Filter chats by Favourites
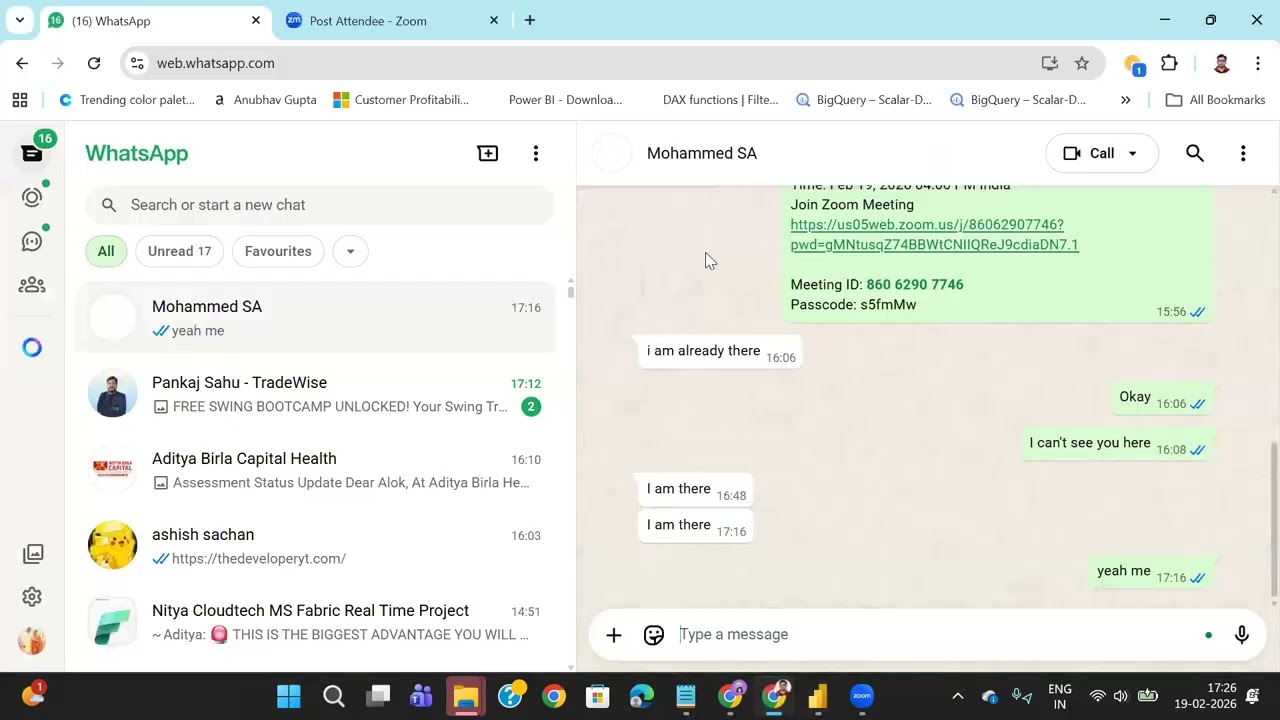This screenshot has width=1280, height=720. tap(278, 251)
